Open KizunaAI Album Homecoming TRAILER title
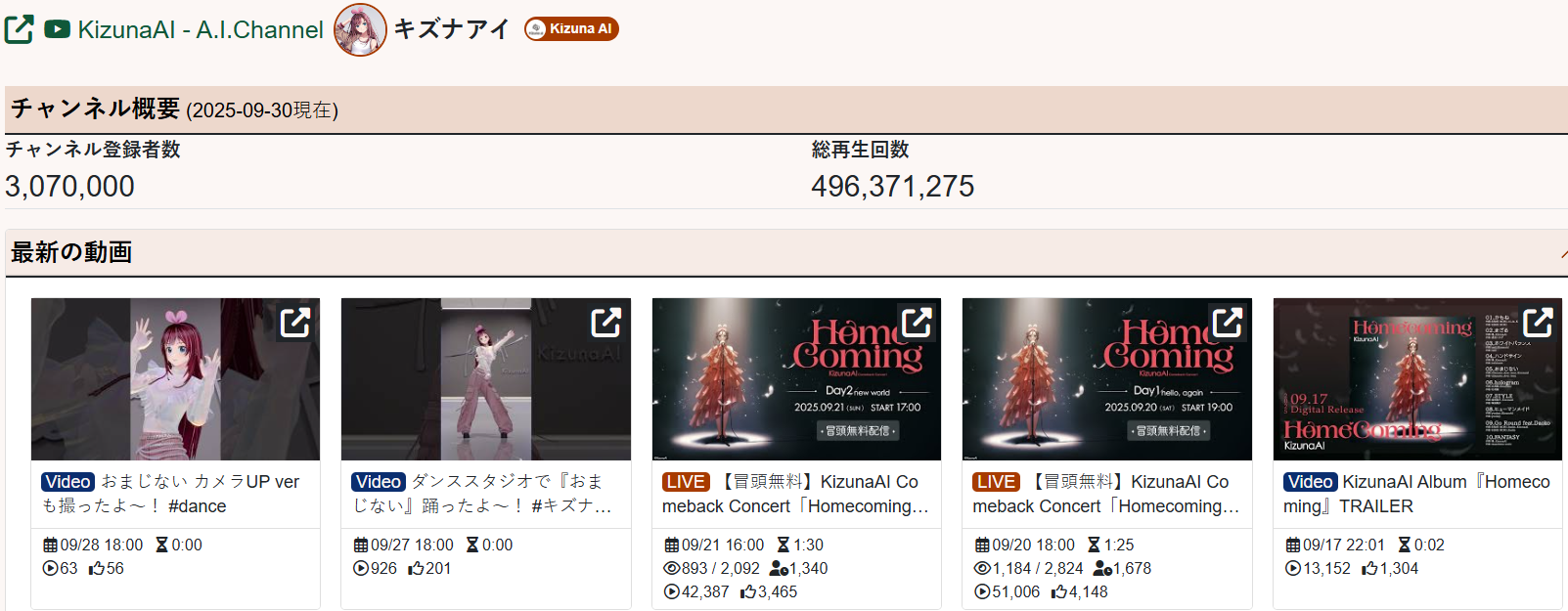Screen dimensions: 1568x611 click(1416, 494)
